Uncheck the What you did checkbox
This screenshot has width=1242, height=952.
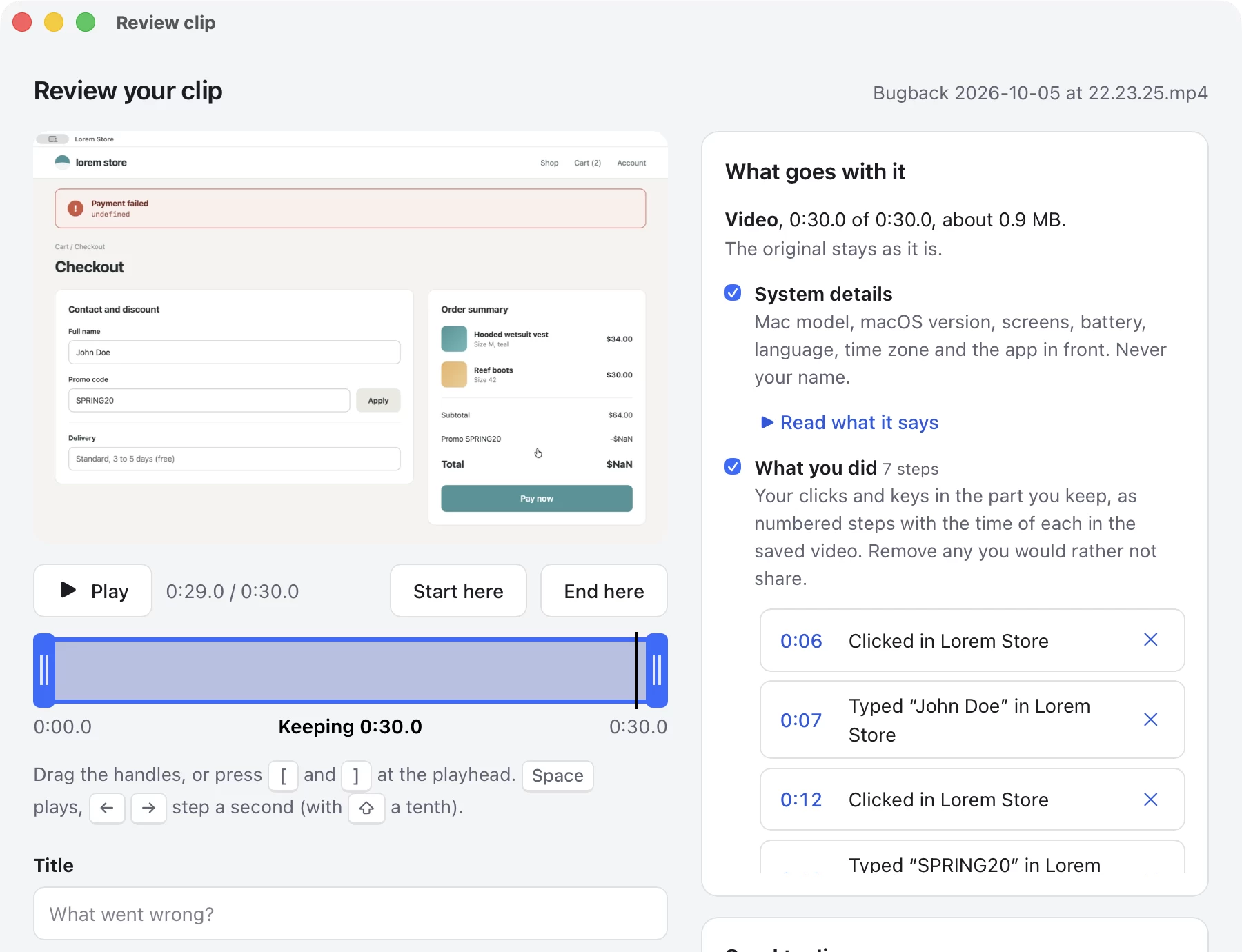733,467
